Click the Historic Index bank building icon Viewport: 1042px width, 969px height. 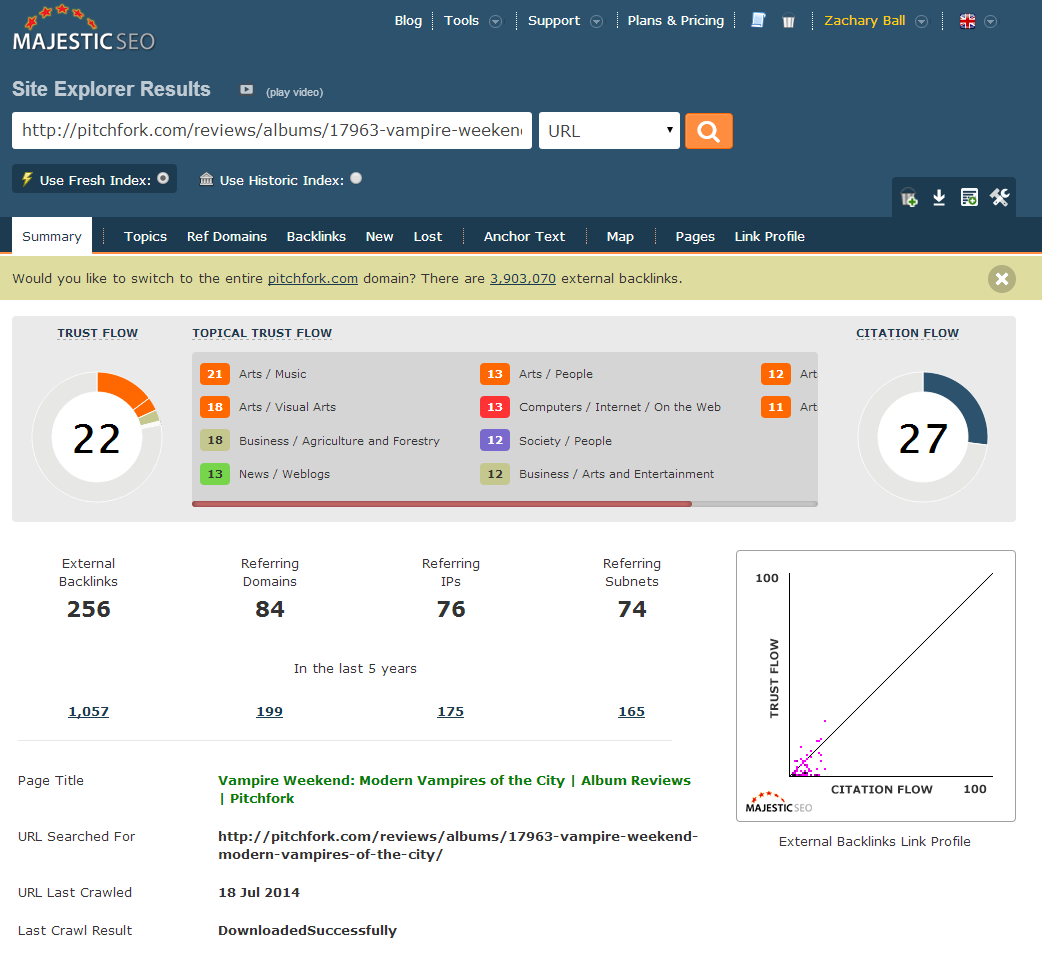pyautogui.click(x=207, y=179)
